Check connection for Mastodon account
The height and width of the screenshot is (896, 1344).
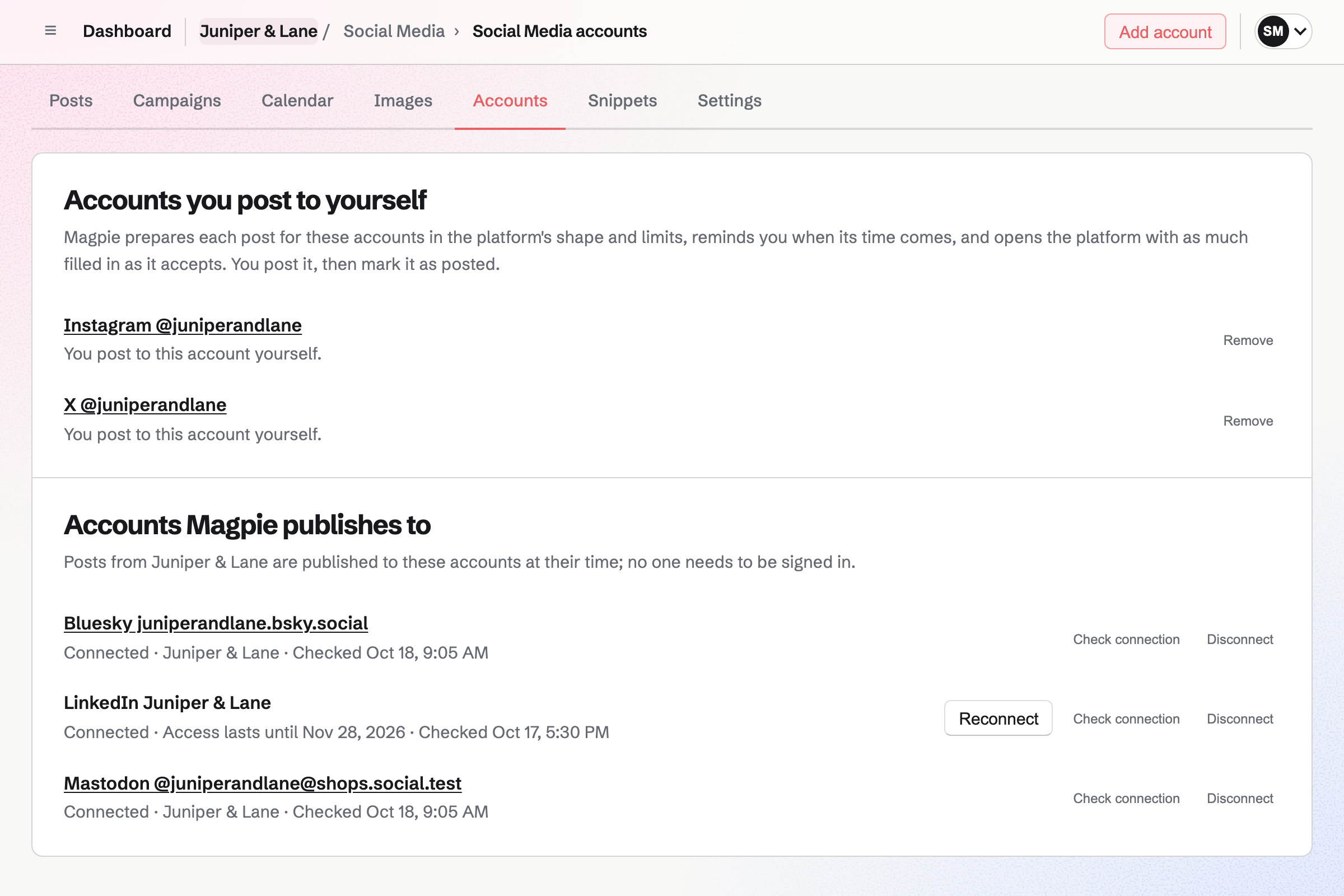[1126, 799]
